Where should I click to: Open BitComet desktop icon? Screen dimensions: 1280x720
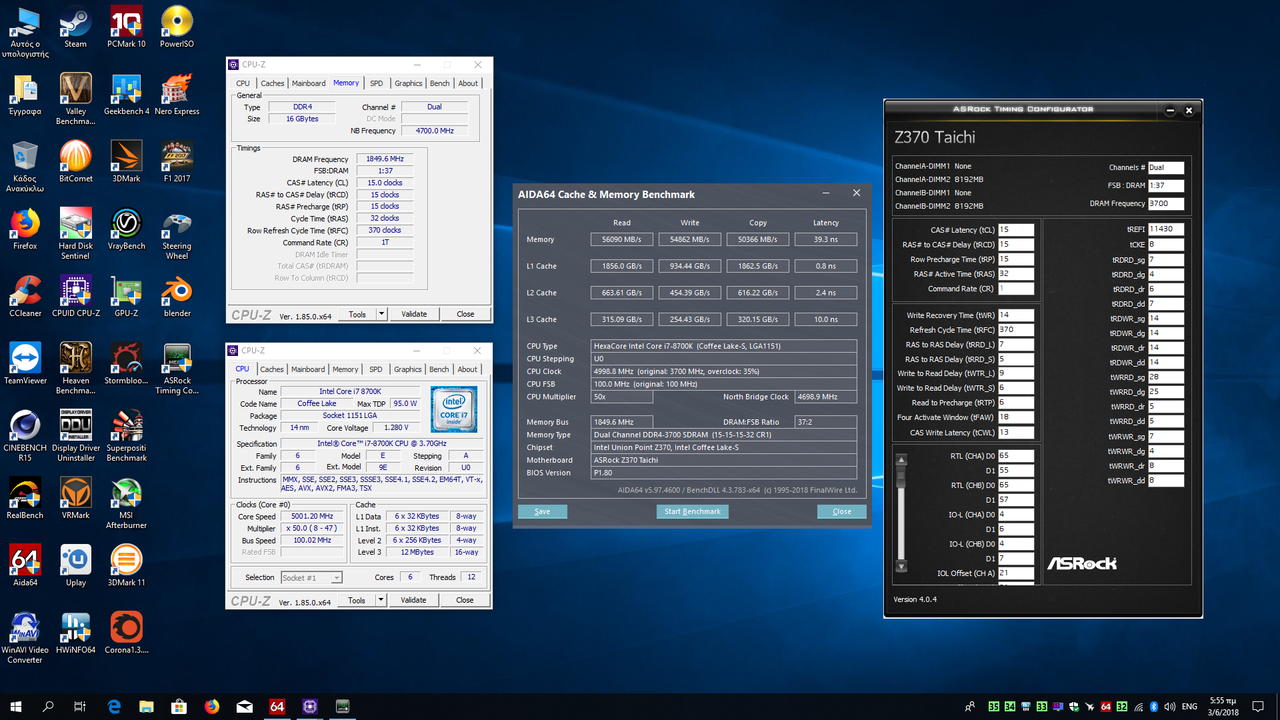(75, 162)
